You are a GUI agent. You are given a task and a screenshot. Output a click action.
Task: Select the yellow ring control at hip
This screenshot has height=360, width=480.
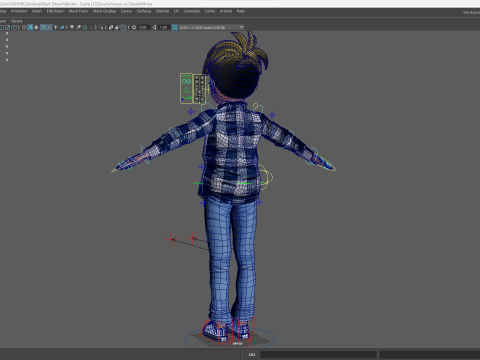pos(266,177)
